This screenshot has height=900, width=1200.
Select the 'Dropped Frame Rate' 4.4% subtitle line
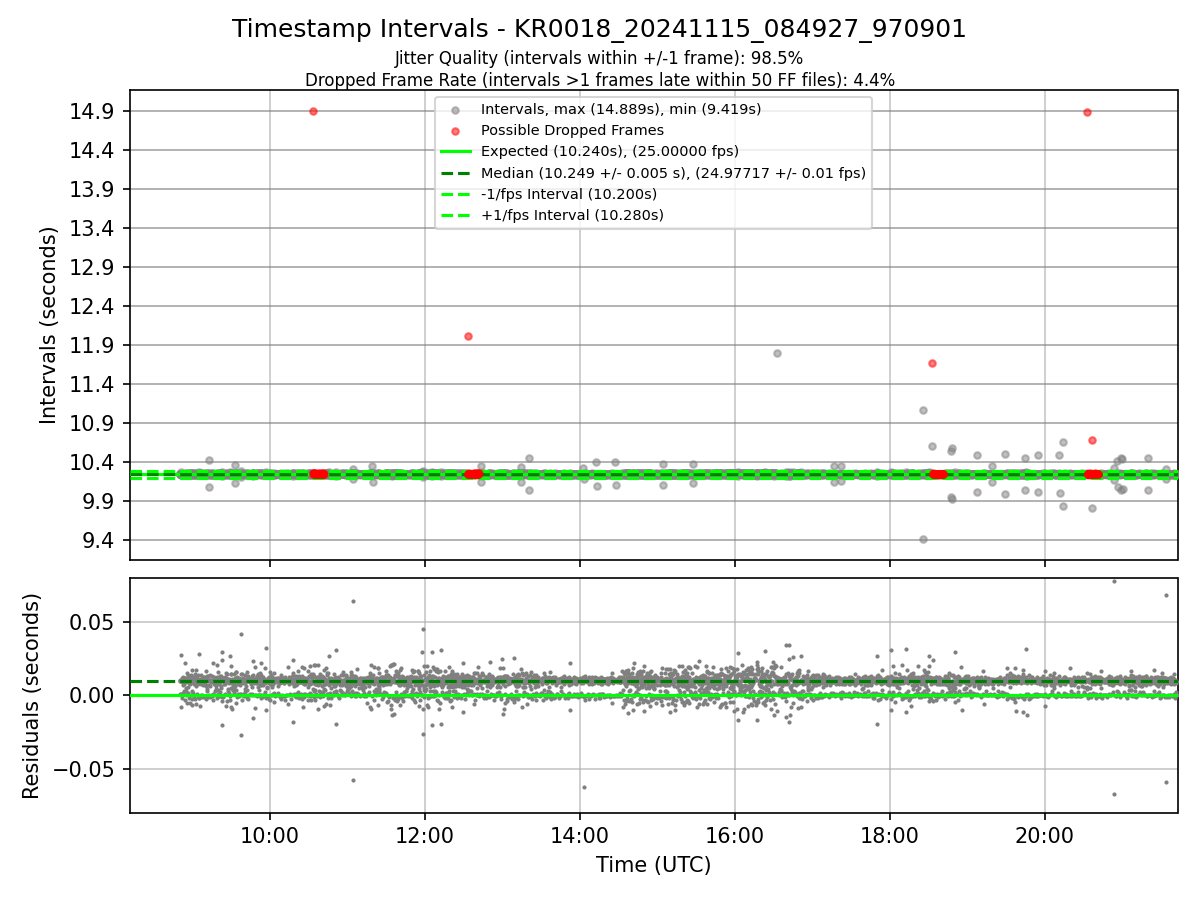[599, 79]
